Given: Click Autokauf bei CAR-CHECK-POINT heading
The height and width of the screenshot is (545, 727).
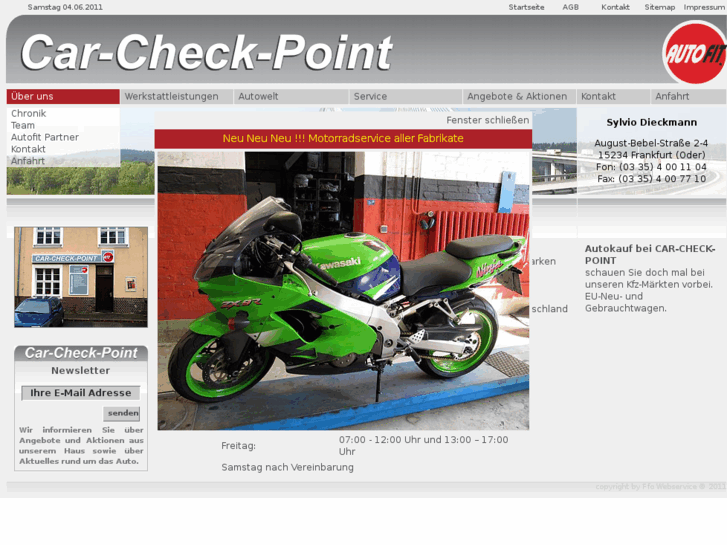Looking at the screenshot, I should pos(650,255).
